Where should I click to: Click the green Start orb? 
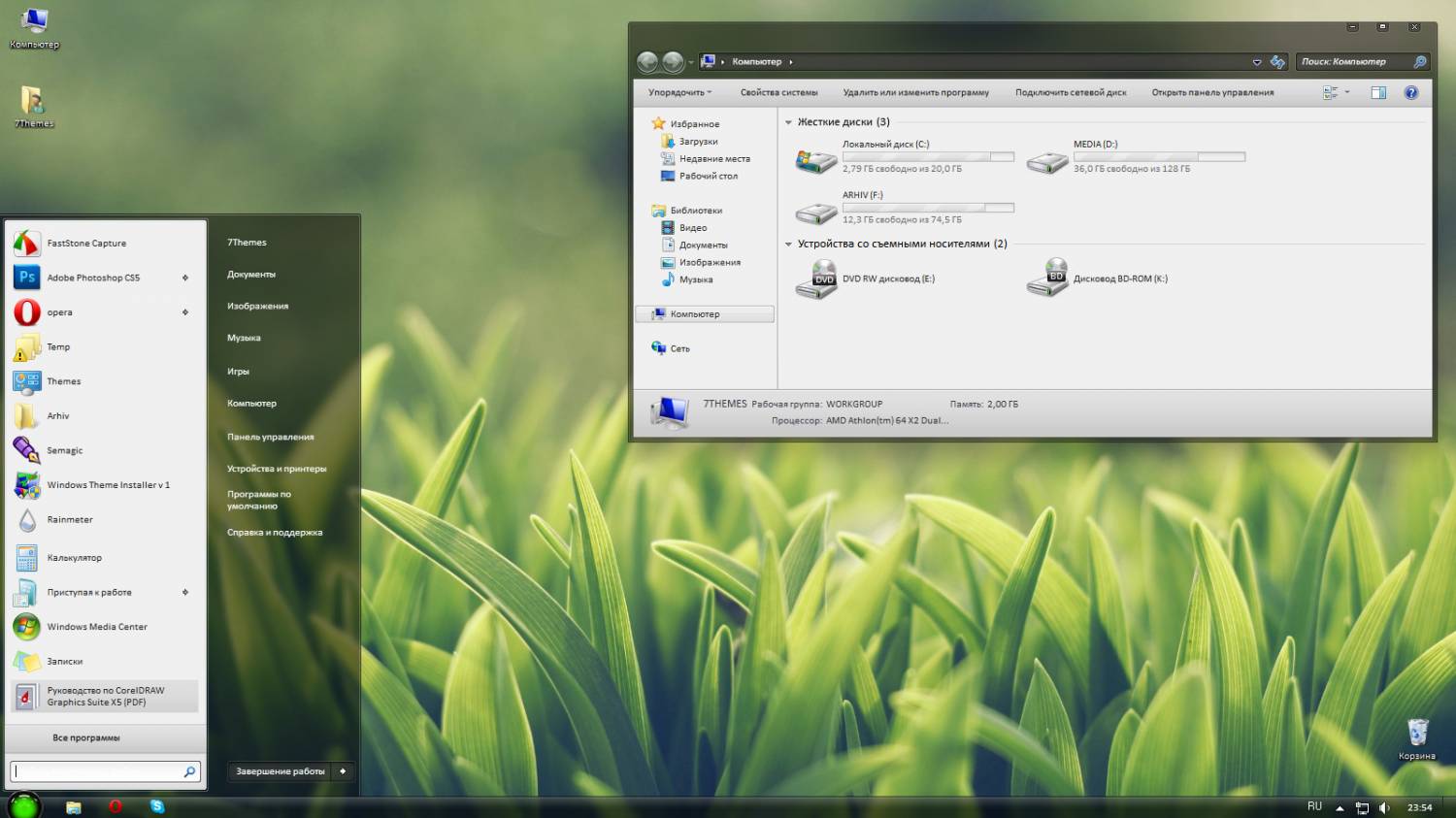(x=25, y=805)
